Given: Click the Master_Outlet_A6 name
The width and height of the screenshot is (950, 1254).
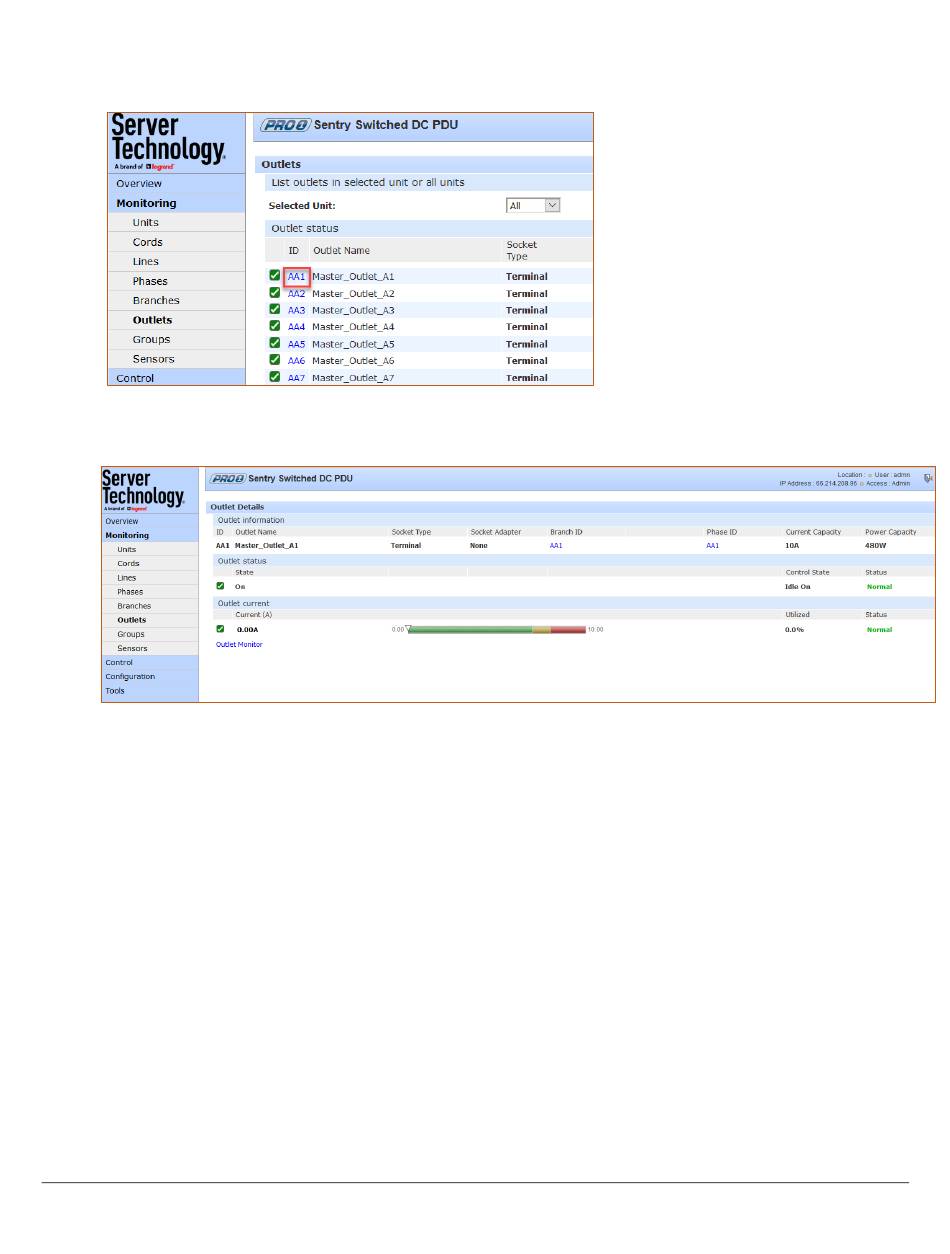Looking at the screenshot, I should 353,361.
